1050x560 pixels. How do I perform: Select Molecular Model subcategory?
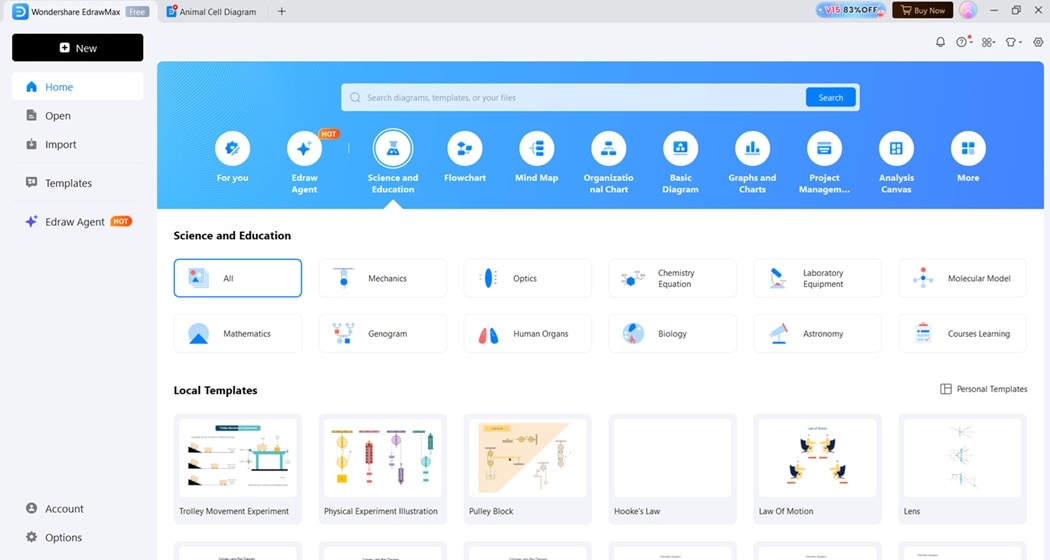click(x=962, y=278)
